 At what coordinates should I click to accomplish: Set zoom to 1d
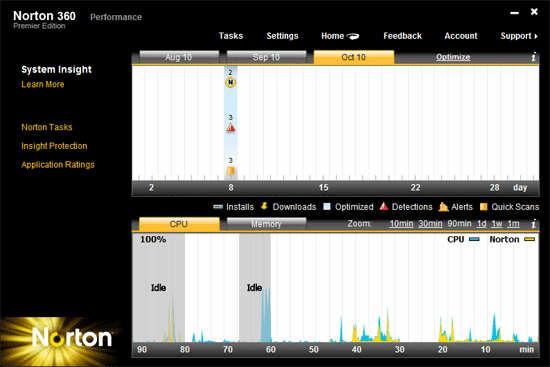click(x=481, y=223)
